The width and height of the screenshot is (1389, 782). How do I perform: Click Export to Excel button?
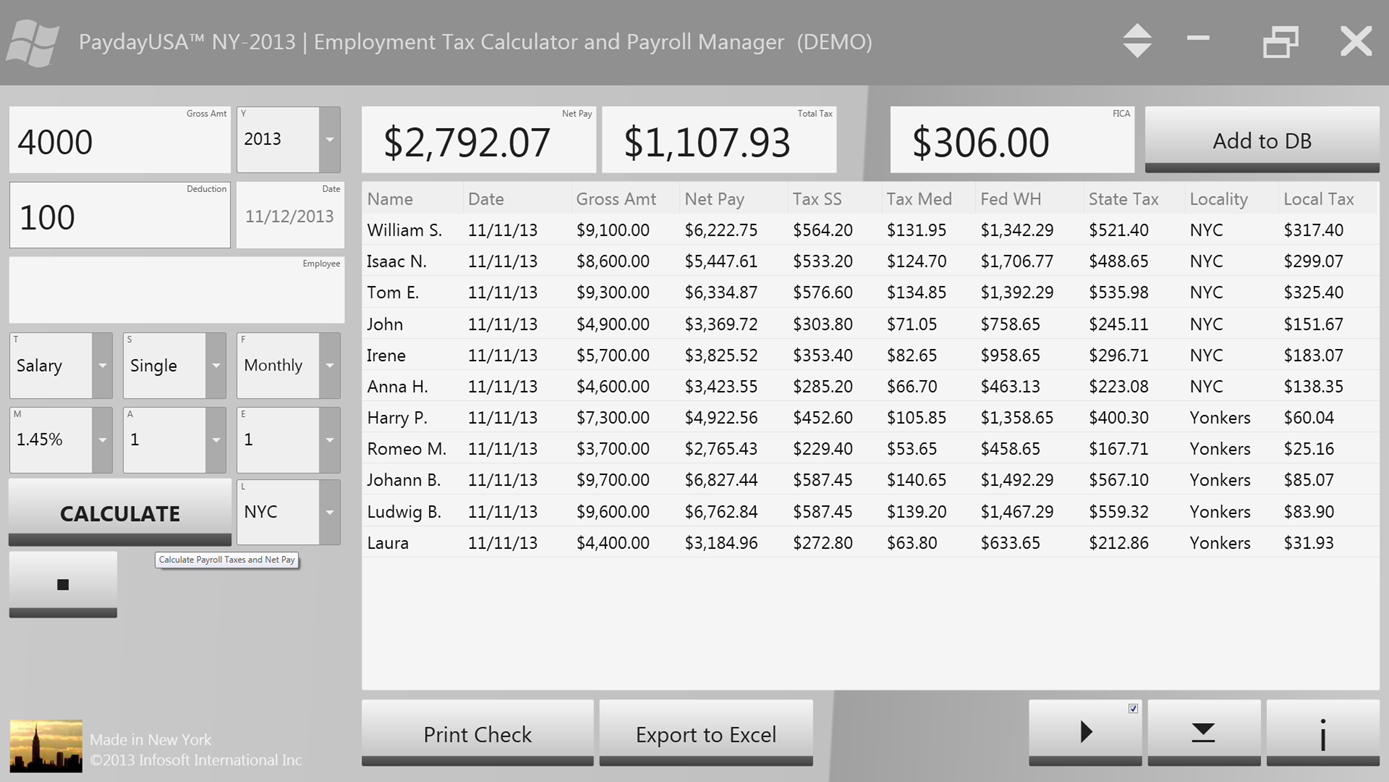coord(706,733)
